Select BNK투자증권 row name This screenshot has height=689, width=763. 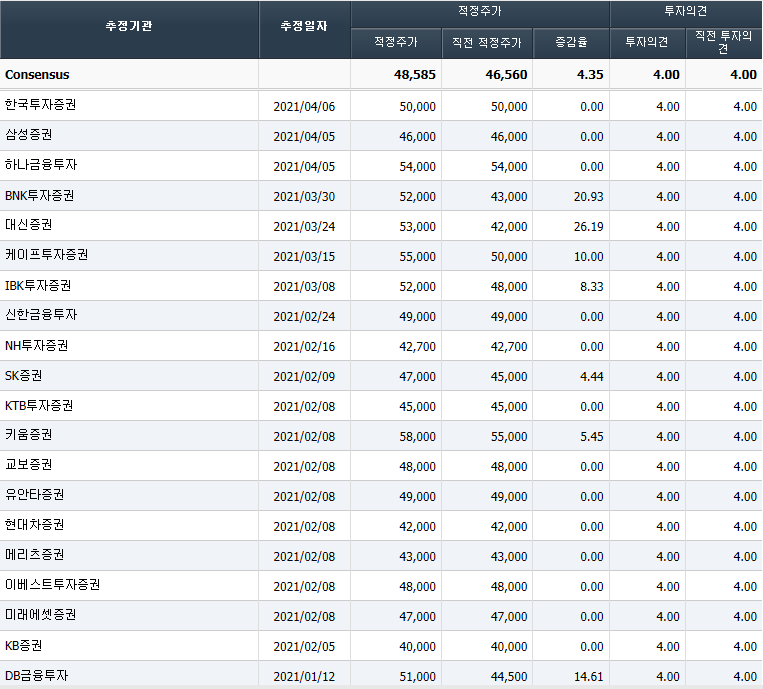pyautogui.click(x=39, y=195)
